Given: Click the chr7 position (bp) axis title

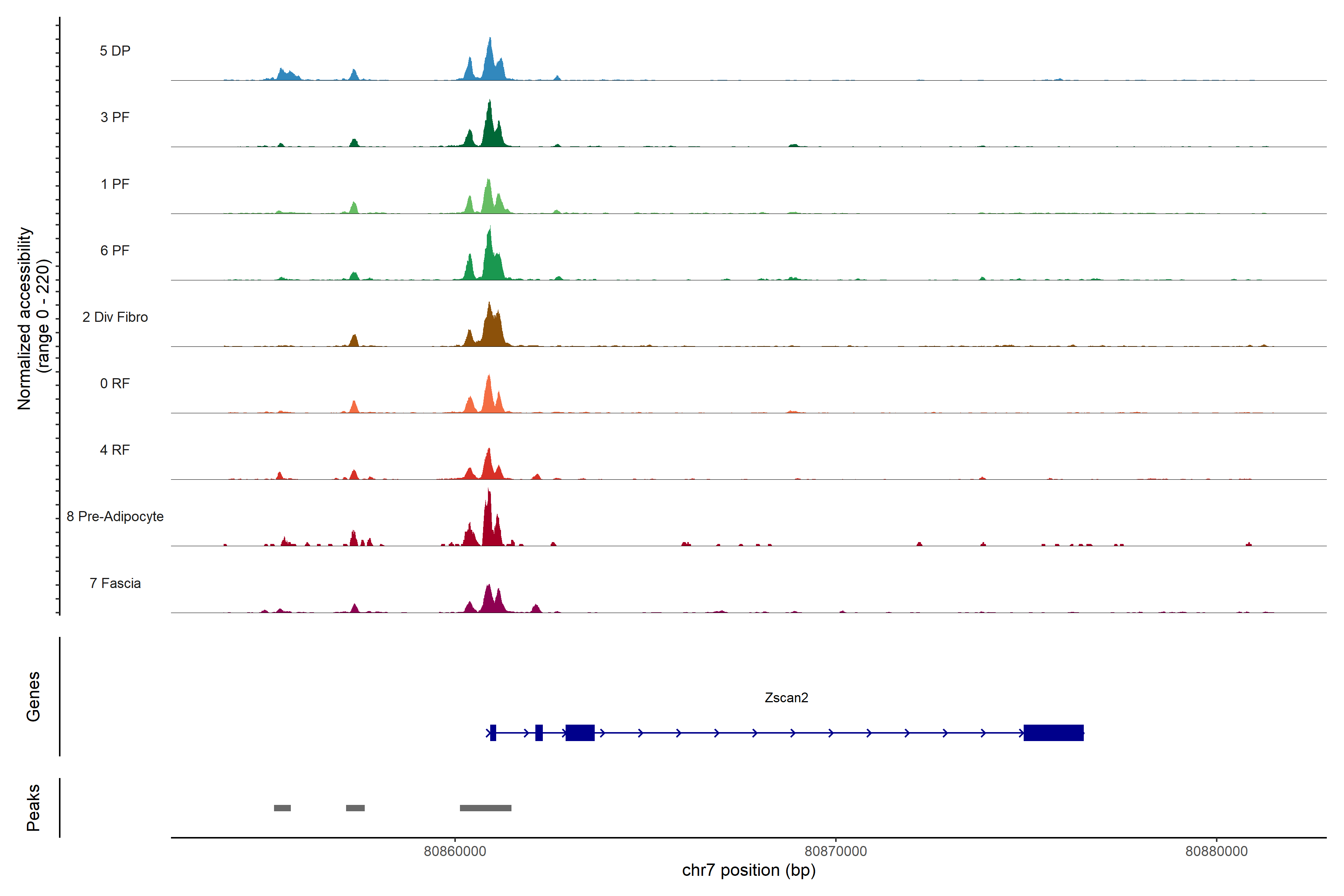Looking at the screenshot, I should [749, 870].
